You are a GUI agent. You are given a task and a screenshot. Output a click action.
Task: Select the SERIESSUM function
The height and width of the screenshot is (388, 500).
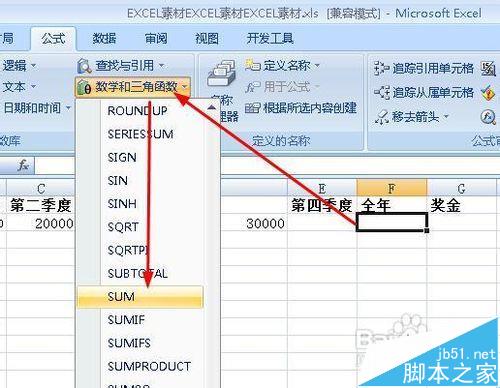click(x=140, y=134)
